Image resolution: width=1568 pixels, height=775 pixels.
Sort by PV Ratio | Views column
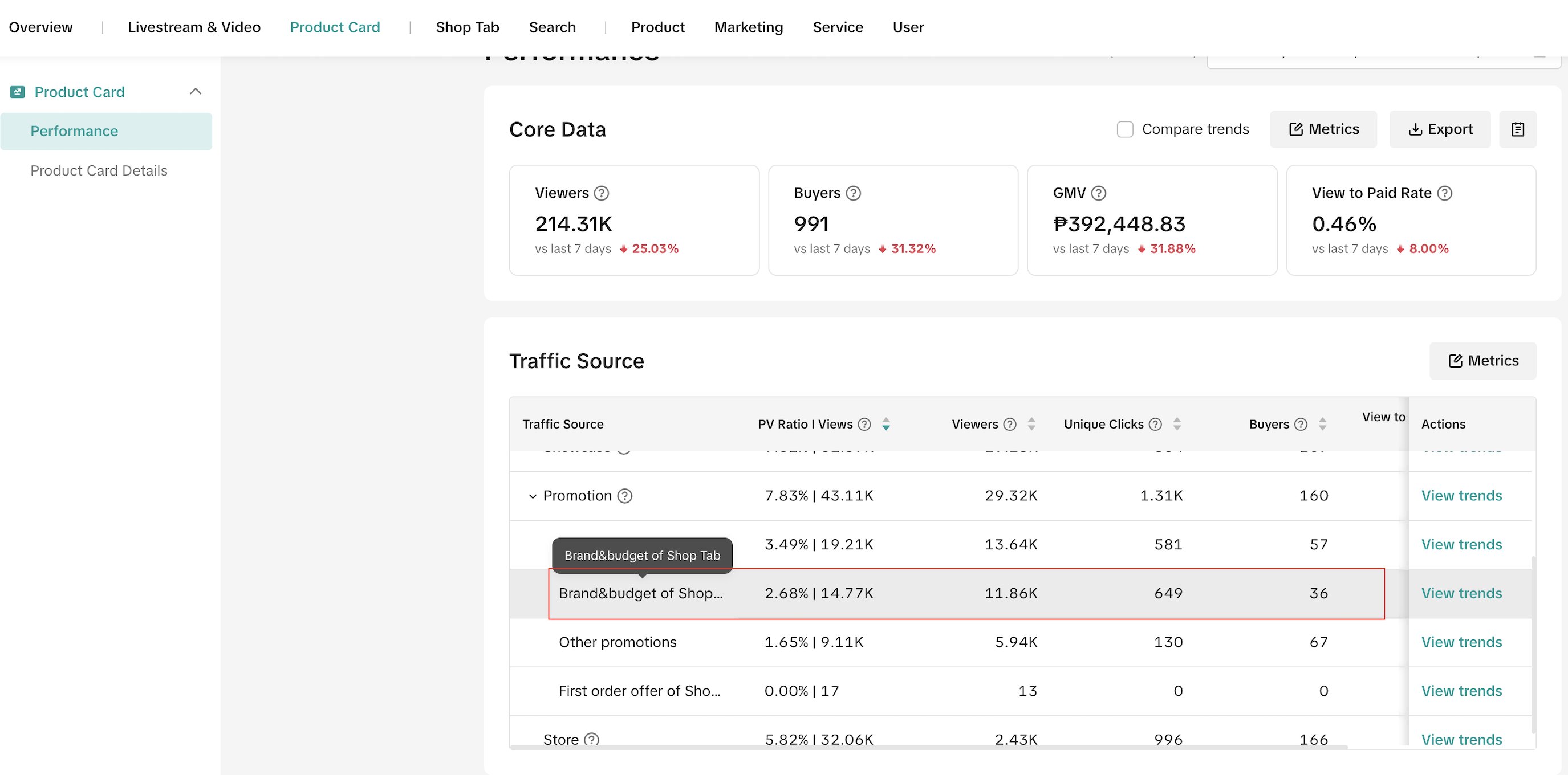tap(886, 424)
